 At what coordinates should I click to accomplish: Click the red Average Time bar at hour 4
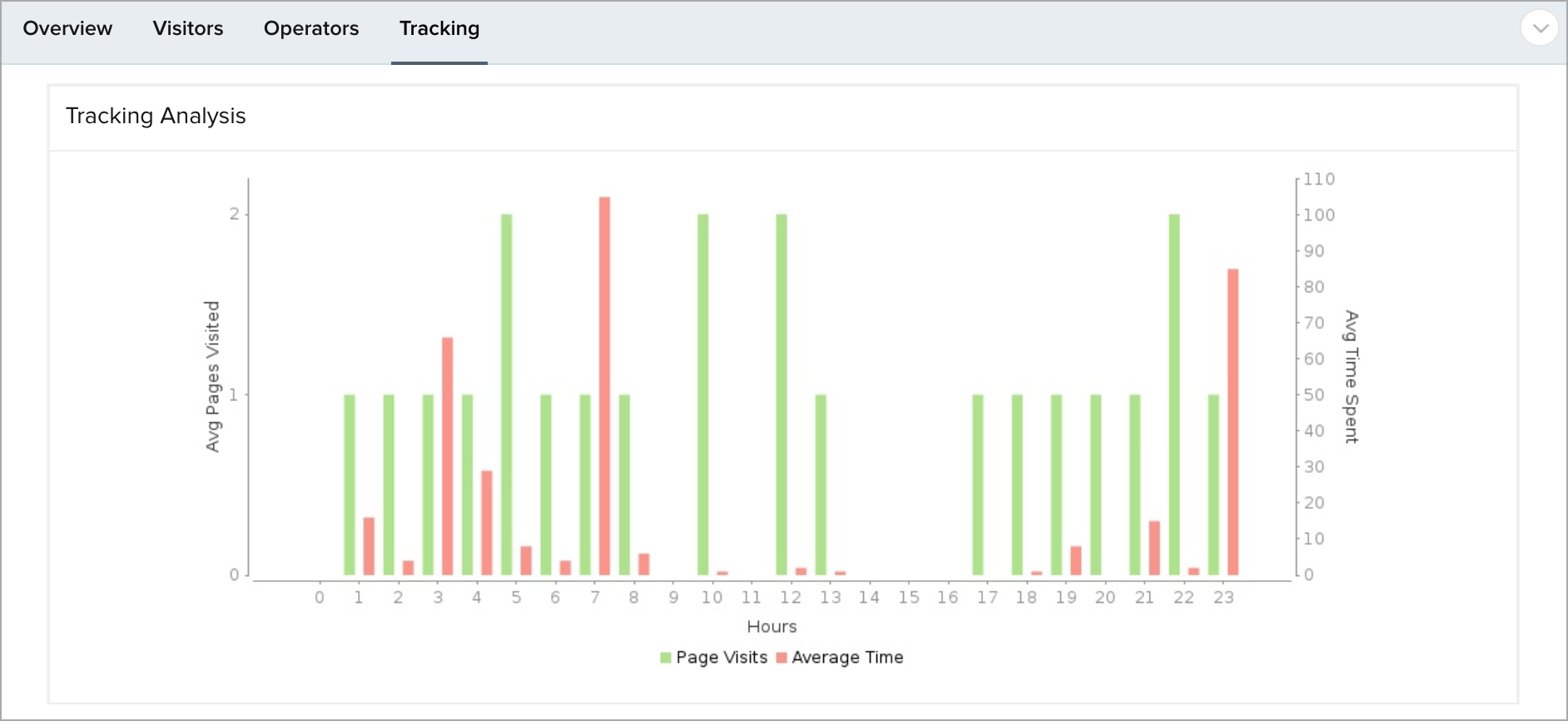click(487, 523)
